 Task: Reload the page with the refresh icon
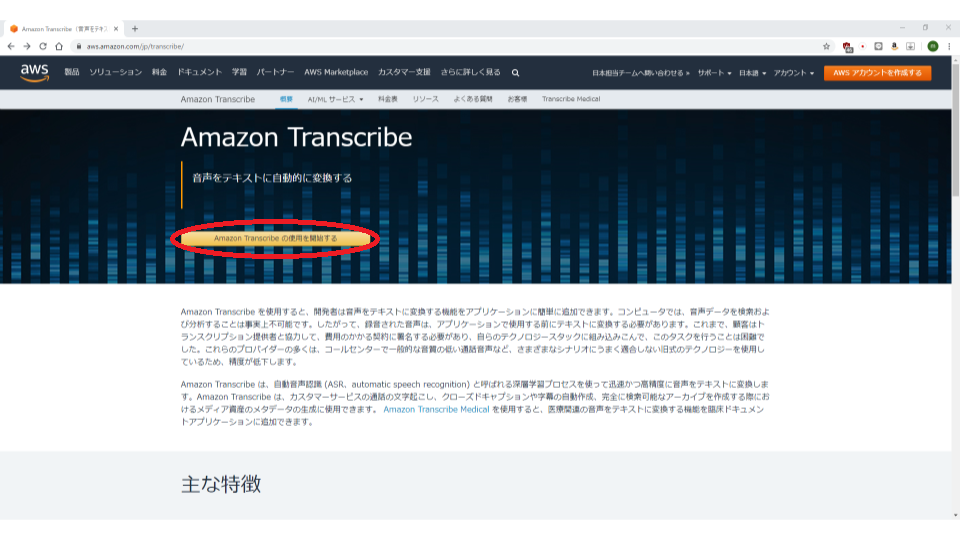(43, 46)
